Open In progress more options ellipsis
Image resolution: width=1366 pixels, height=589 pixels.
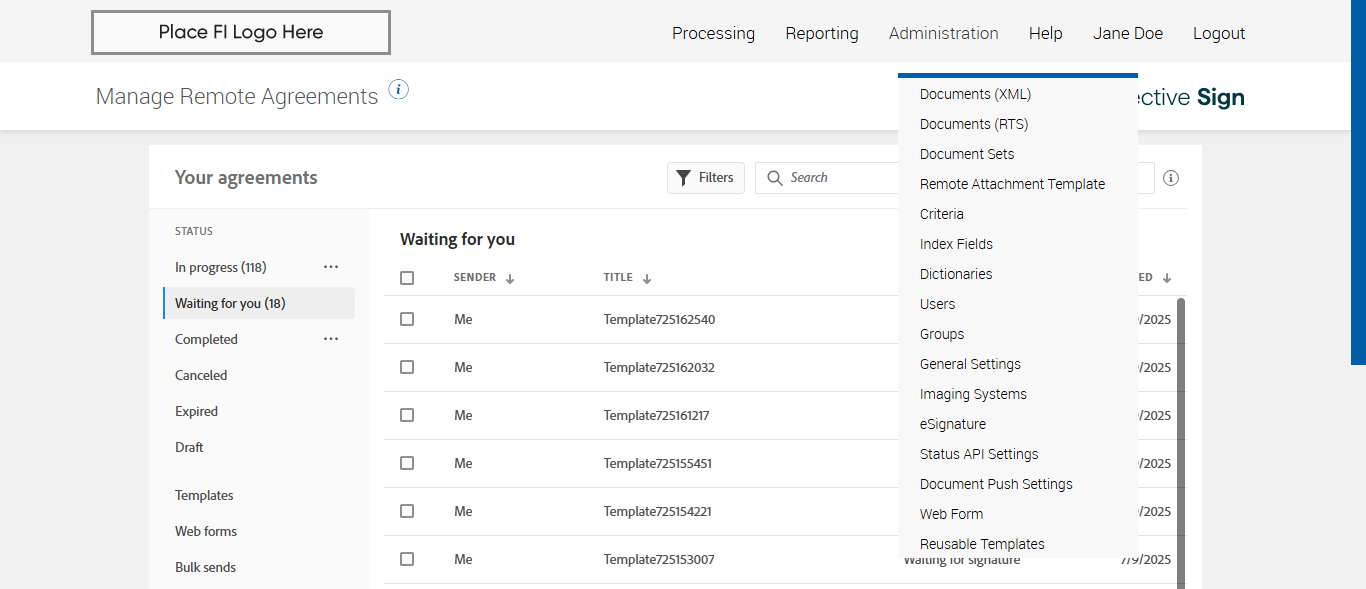point(331,267)
